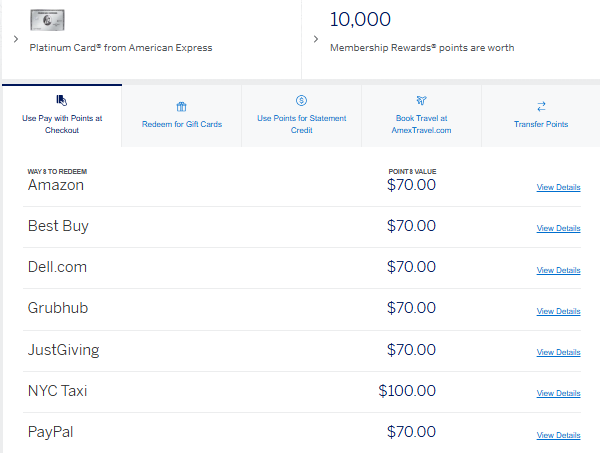Expand the Platinum Card selector chevron
This screenshot has height=453, width=600.
coord(15,39)
